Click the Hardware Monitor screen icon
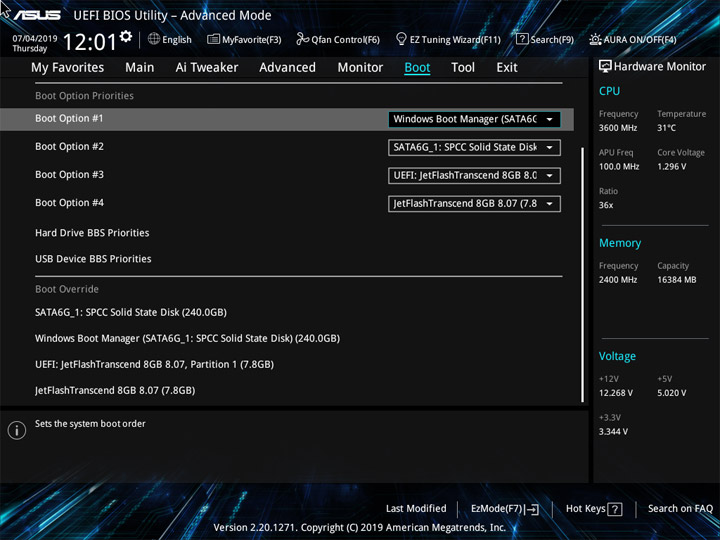Screen dimensions: 720x540 tap(605, 66)
